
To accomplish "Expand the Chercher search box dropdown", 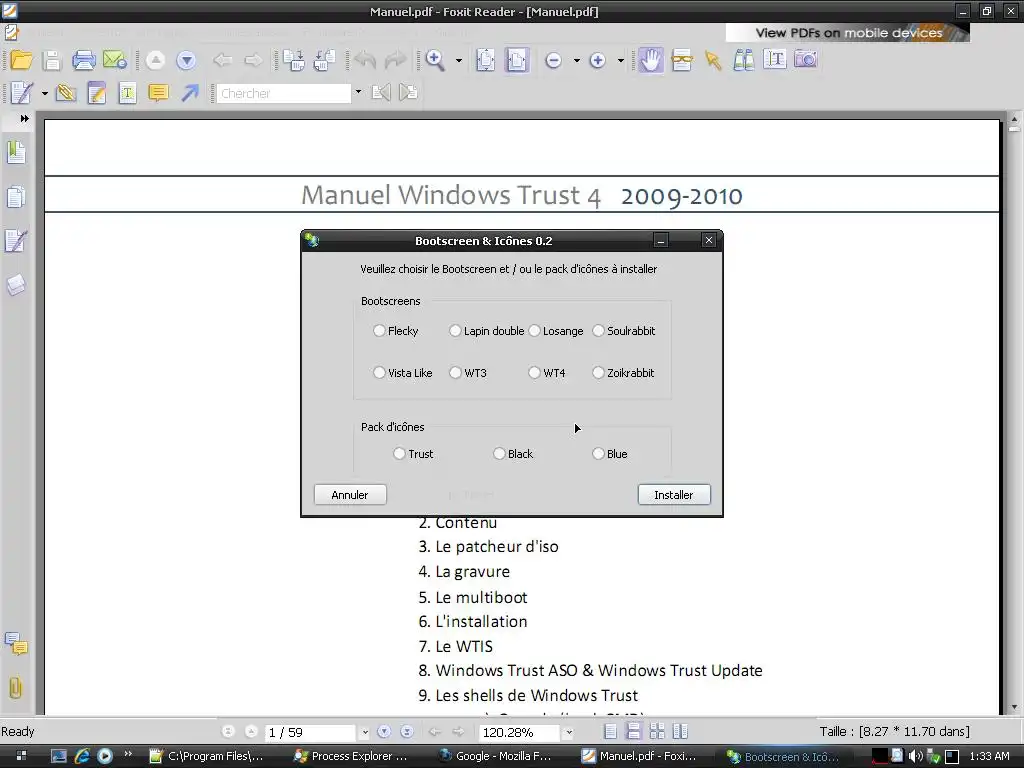I will [x=358, y=92].
